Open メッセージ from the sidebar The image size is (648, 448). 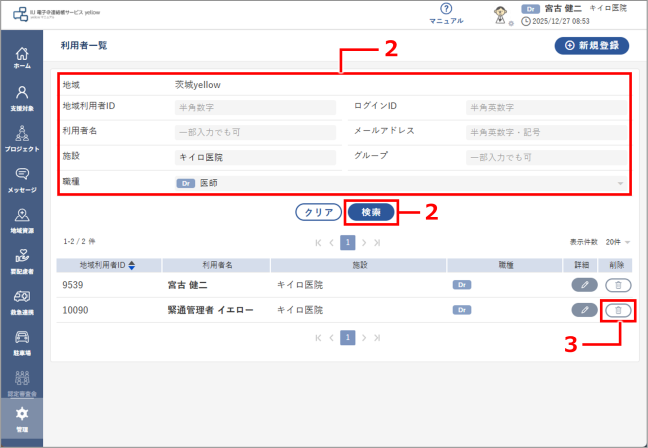click(22, 179)
